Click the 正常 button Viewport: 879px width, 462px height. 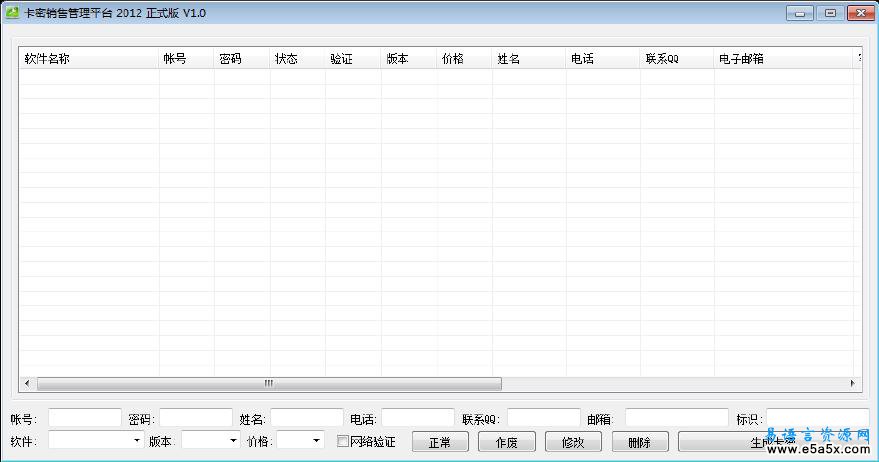click(x=440, y=442)
